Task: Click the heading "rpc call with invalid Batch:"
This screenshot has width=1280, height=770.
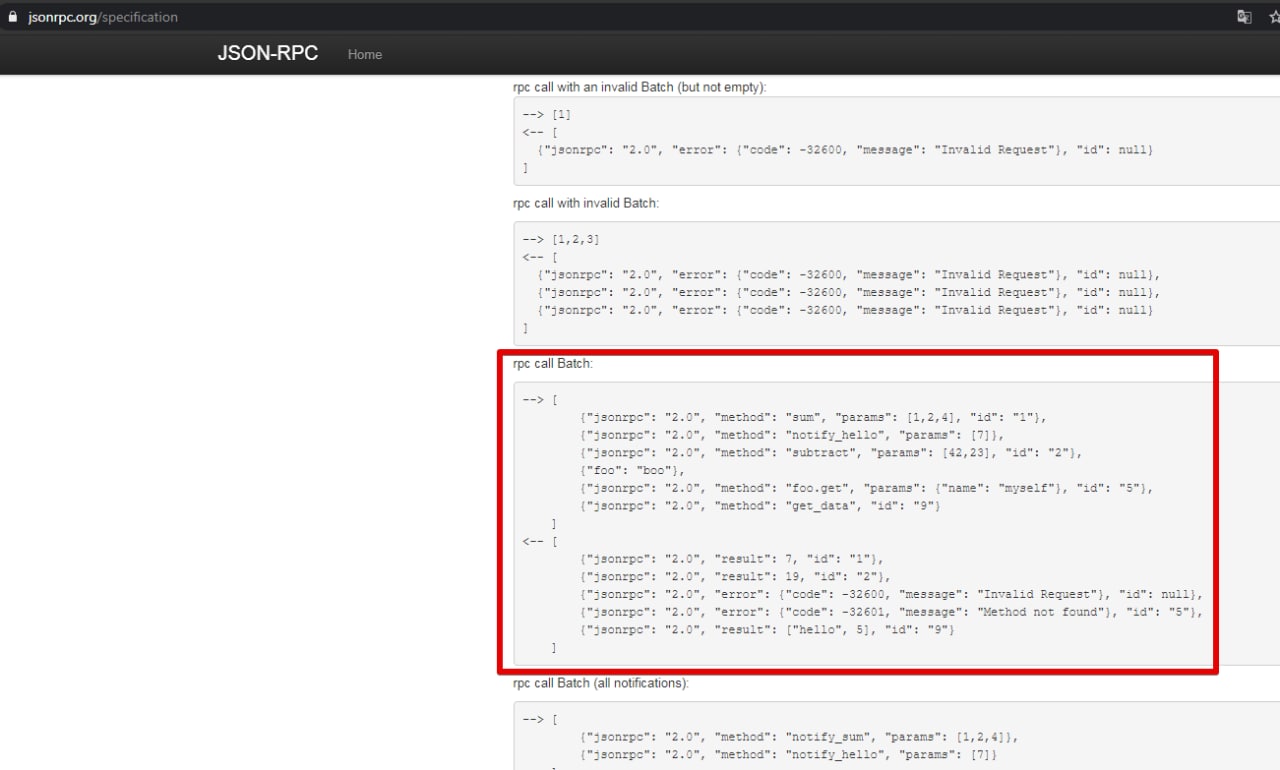Action: tap(586, 203)
